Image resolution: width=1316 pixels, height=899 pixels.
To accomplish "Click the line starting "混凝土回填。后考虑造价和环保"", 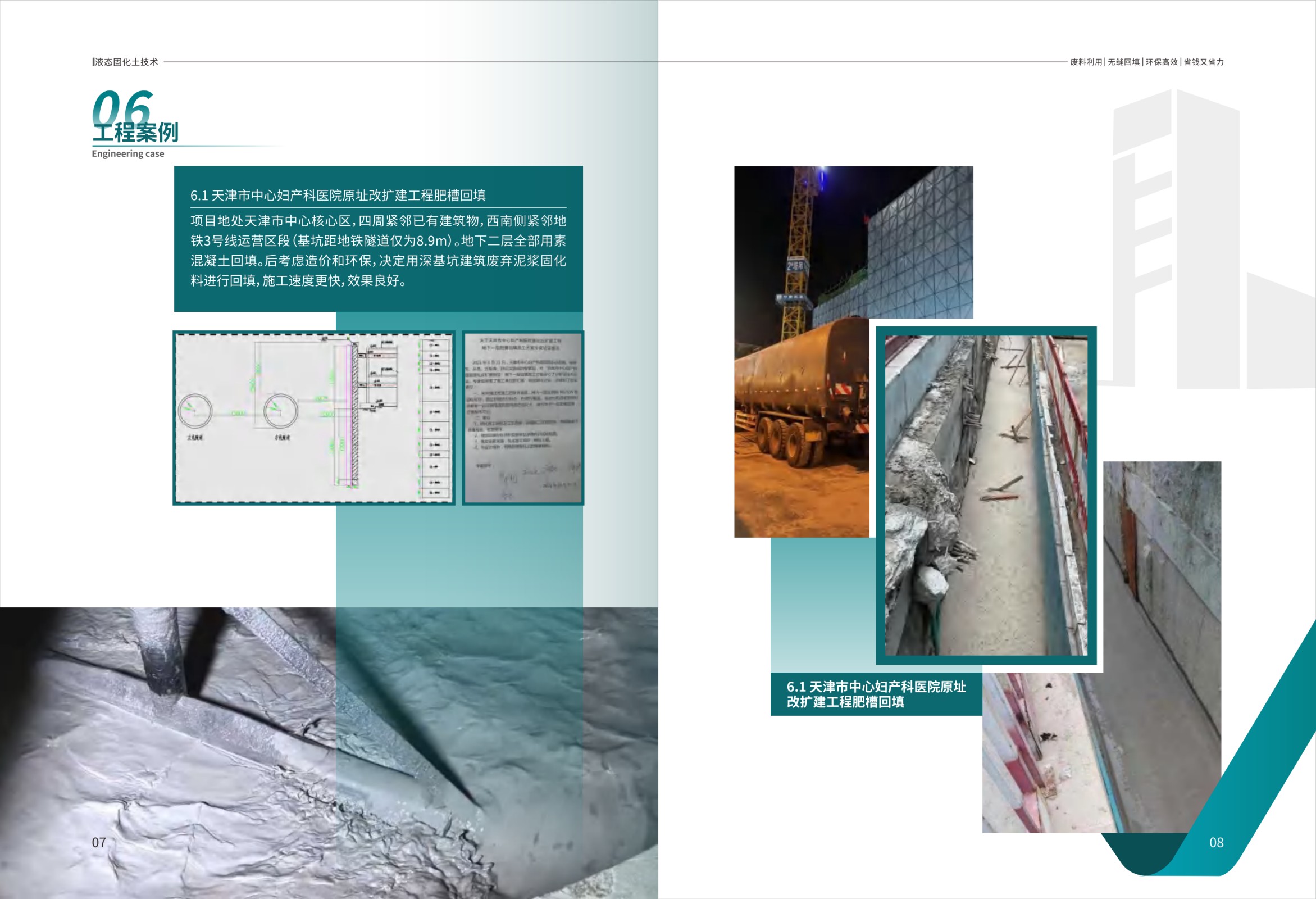I will (x=378, y=261).
